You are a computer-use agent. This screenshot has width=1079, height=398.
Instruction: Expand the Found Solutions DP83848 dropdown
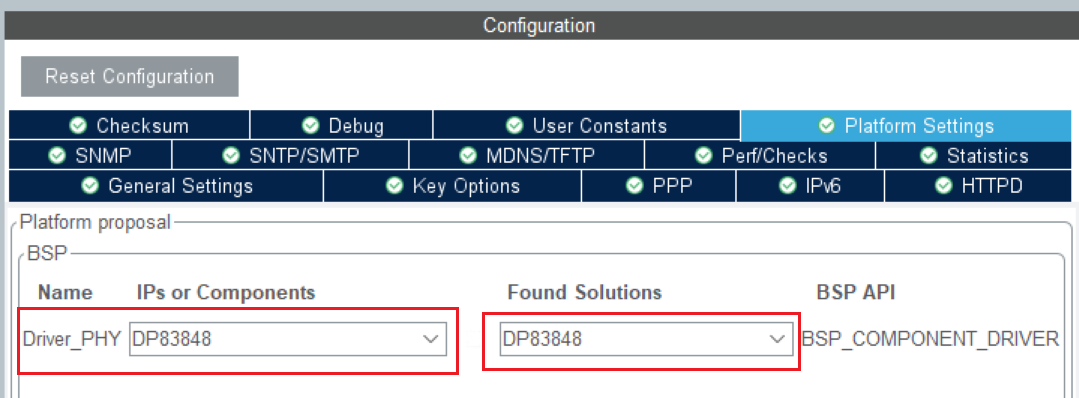click(646, 339)
